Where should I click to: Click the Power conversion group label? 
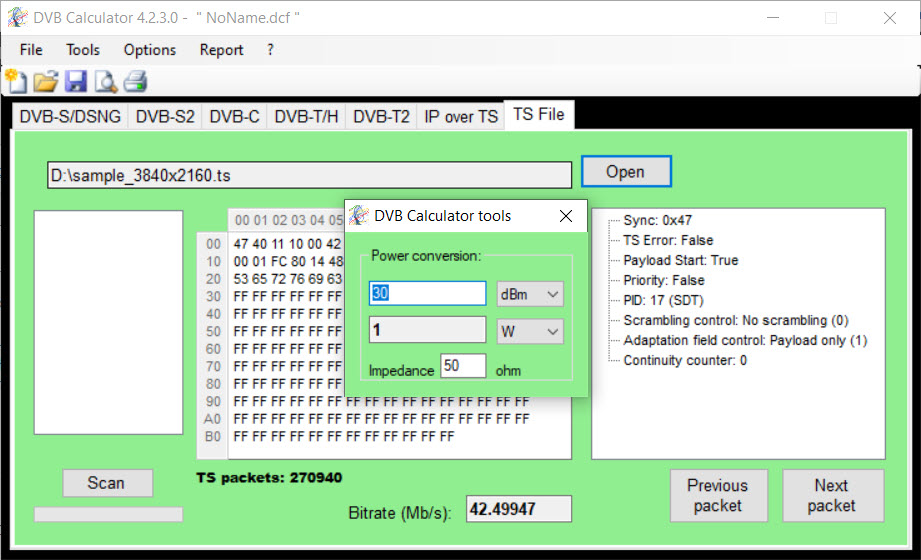(x=426, y=256)
